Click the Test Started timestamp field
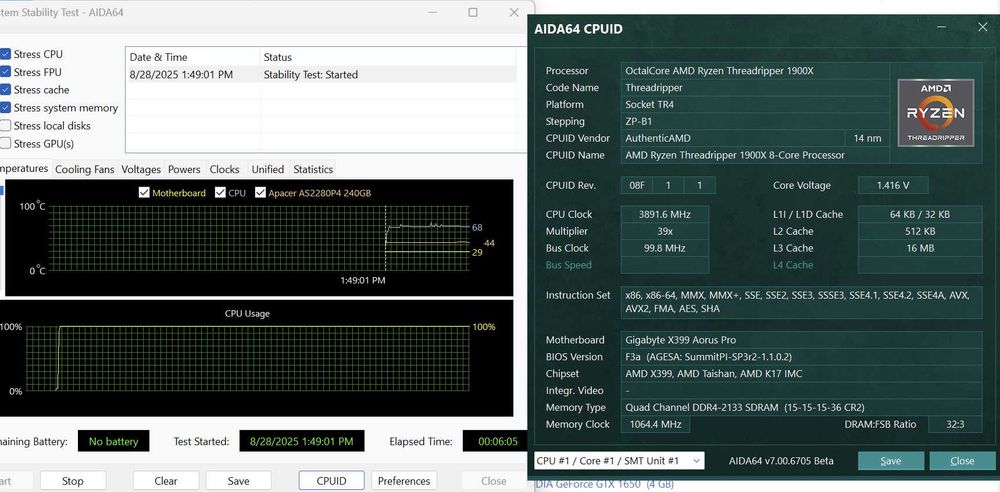The width and height of the screenshot is (1000, 492). [302, 441]
